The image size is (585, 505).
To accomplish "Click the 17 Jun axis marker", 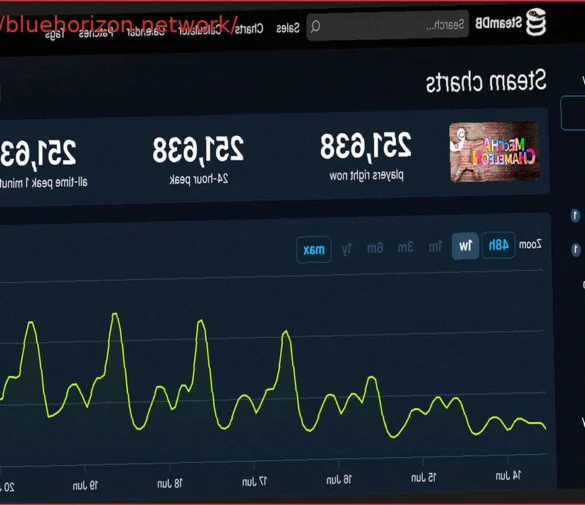I will (x=254, y=482).
